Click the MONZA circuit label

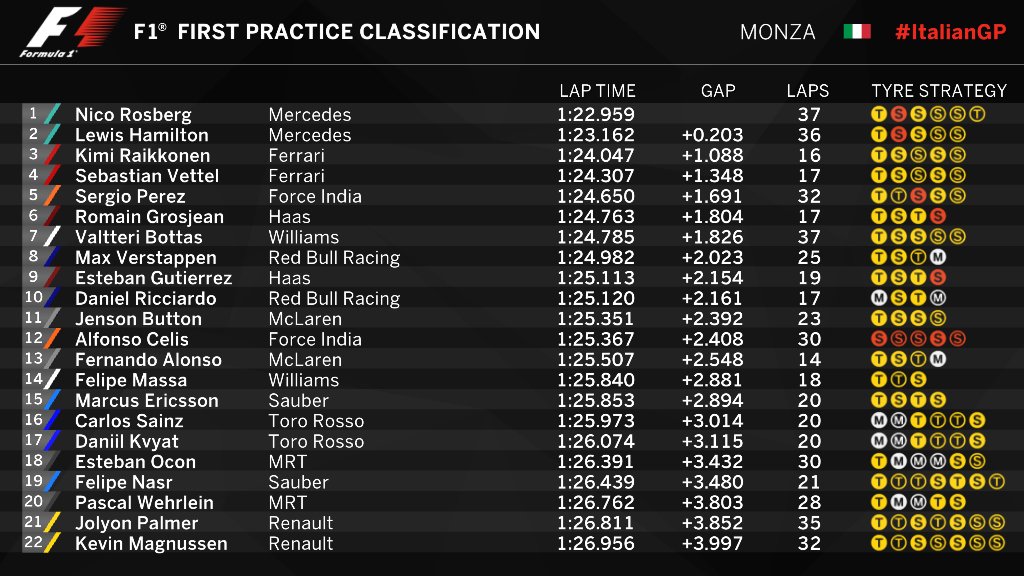coord(777,32)
